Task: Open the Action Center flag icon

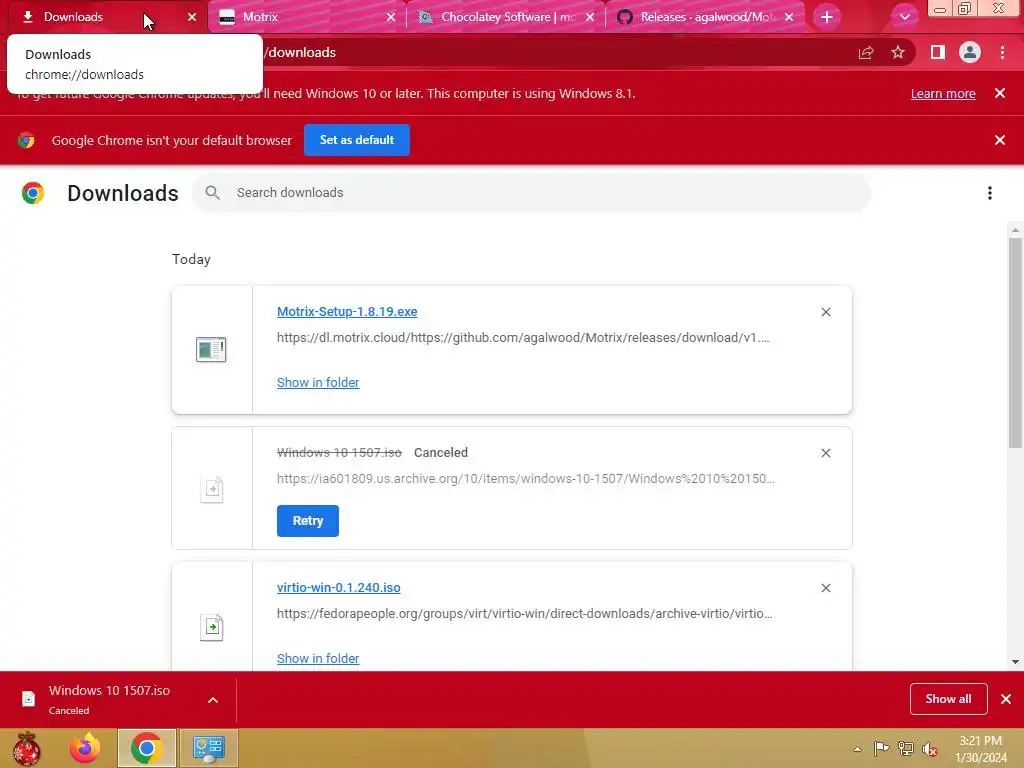Action: (x=881, y=748)
